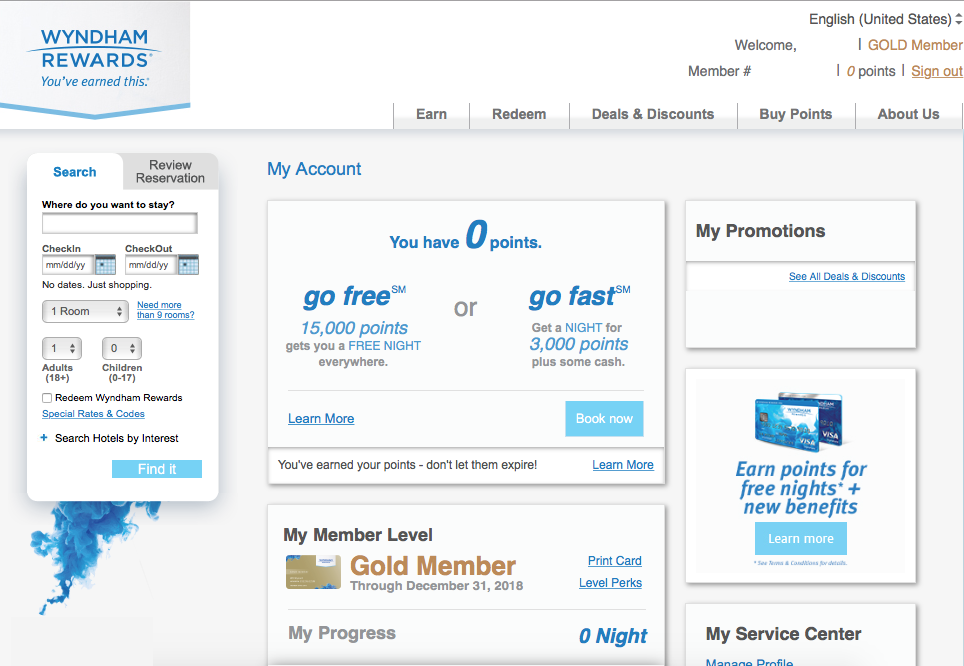Click the Sign out link
This screenshot has height=666, width=964.
(937, 71)
